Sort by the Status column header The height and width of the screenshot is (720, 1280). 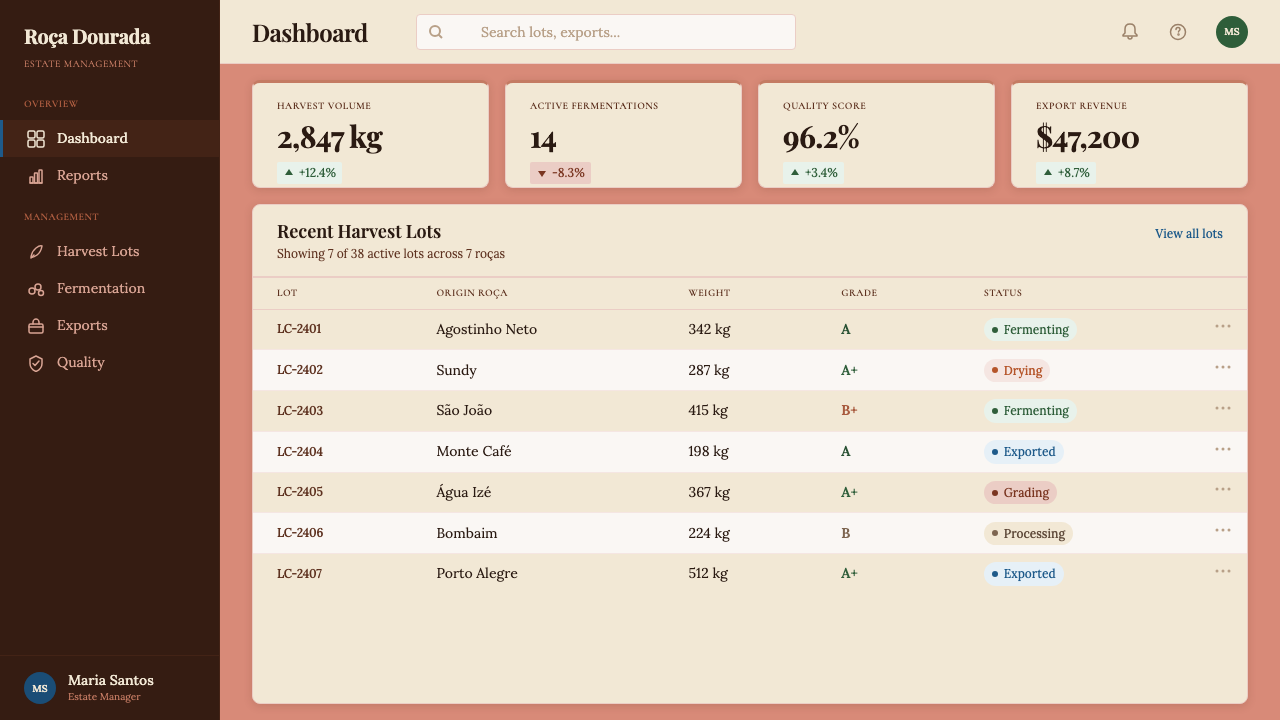tap(1003, 293)
